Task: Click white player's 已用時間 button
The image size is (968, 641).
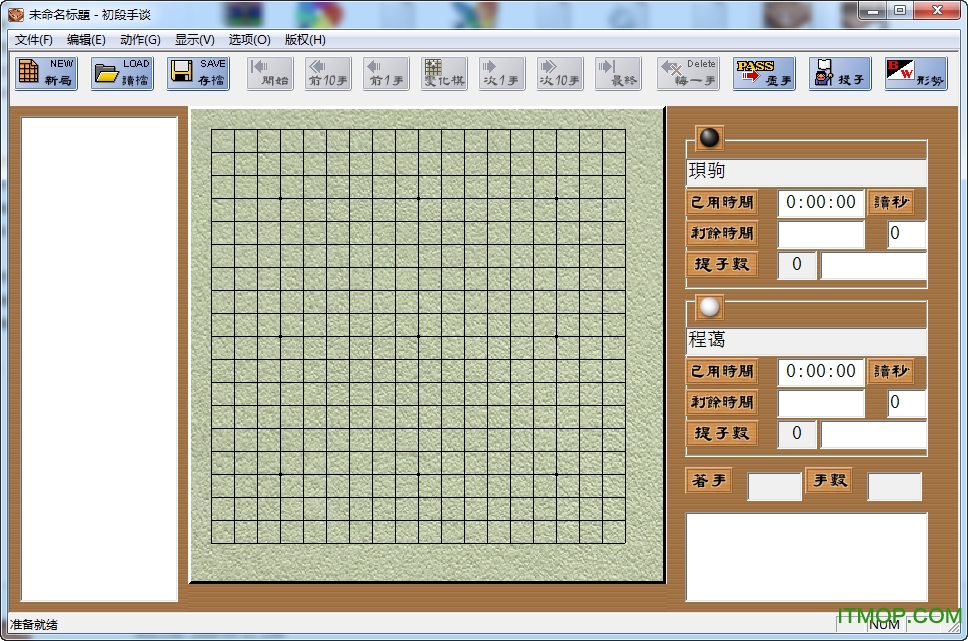Action: tap(722, 371)
